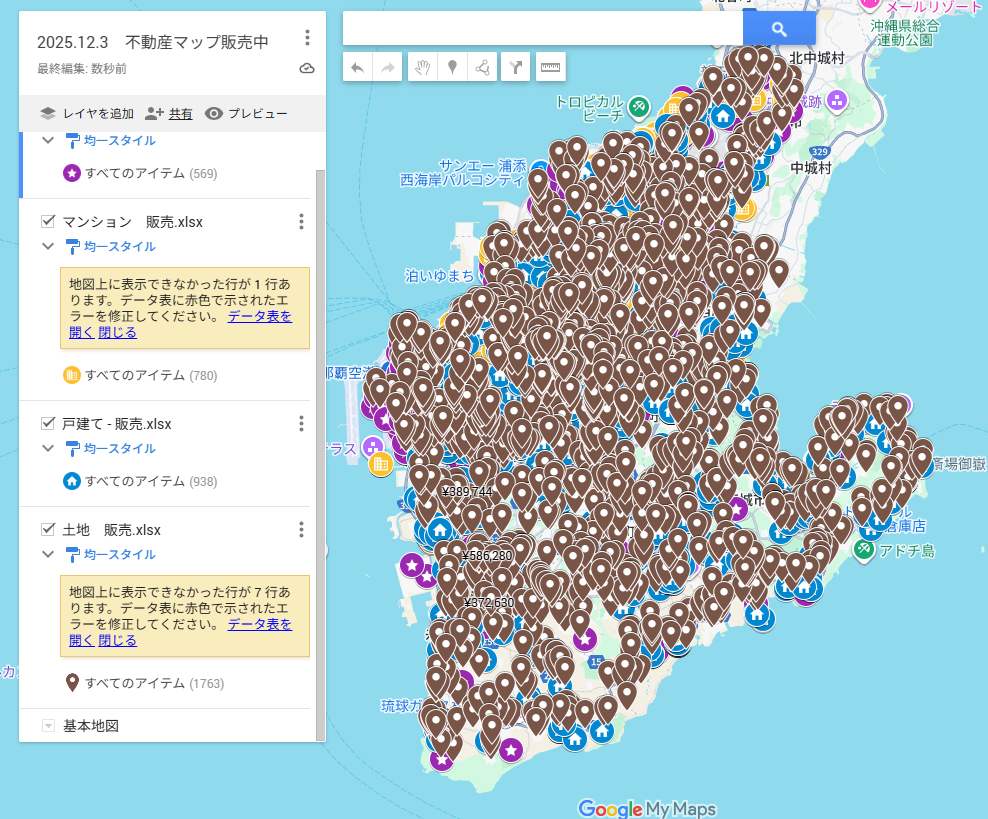Uncheck the マンション 販売.xlsx layer checkbox
This screenshot has height=819, width=988.
point(47,222)
